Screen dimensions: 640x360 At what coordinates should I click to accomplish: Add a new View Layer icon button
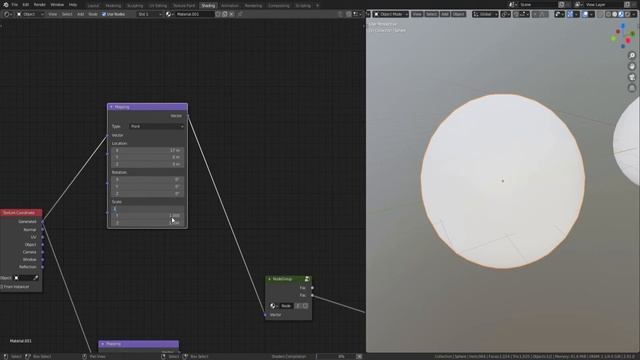(x=627, y=4)
